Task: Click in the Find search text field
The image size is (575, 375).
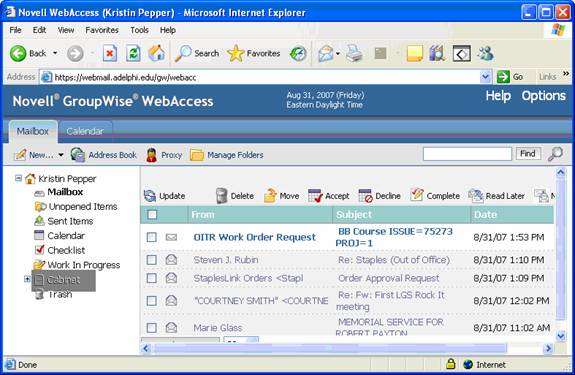Action: [467, 154]
